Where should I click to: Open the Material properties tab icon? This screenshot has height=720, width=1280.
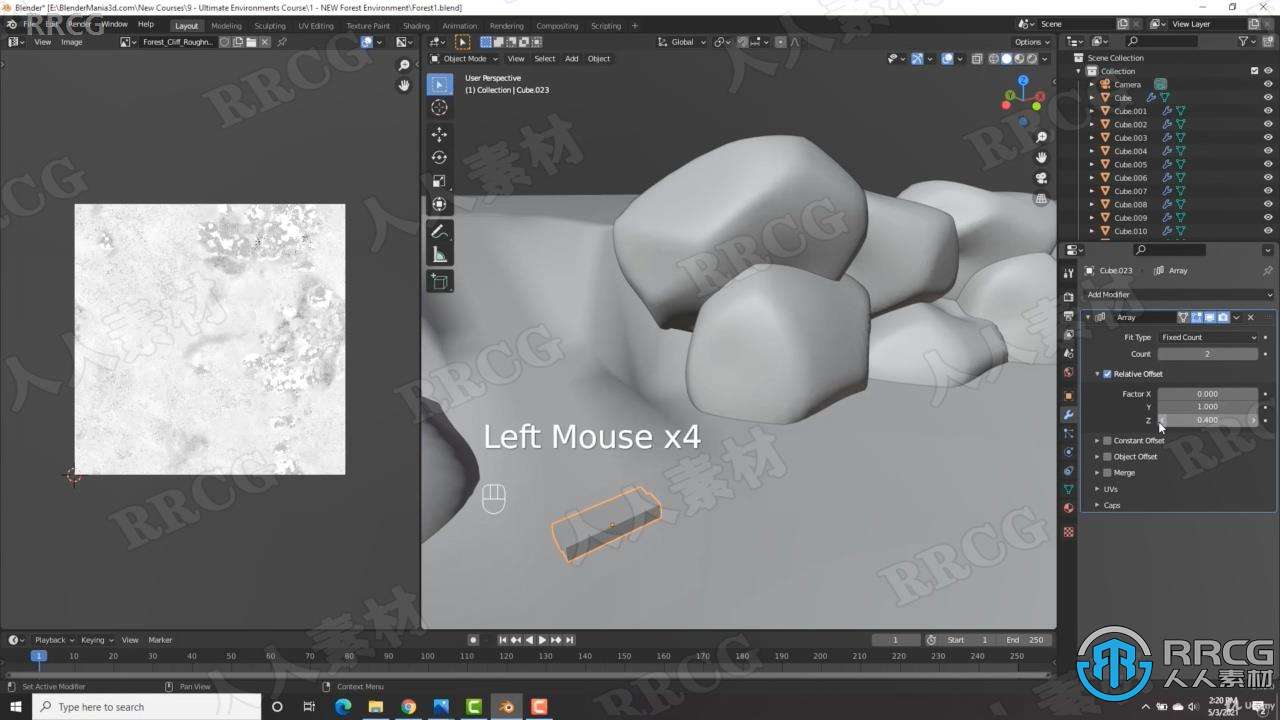[x=1068, y=508]
